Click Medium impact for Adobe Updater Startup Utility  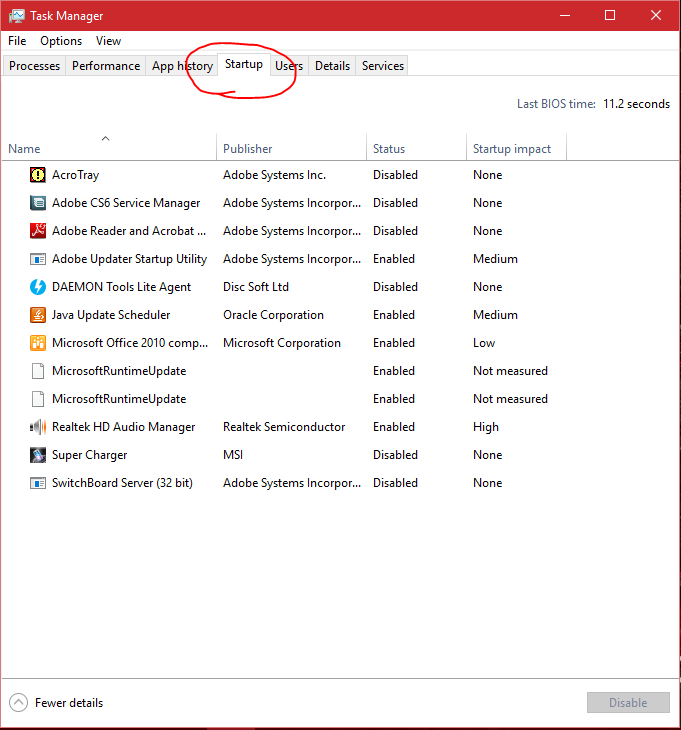(x=495, y=259)
